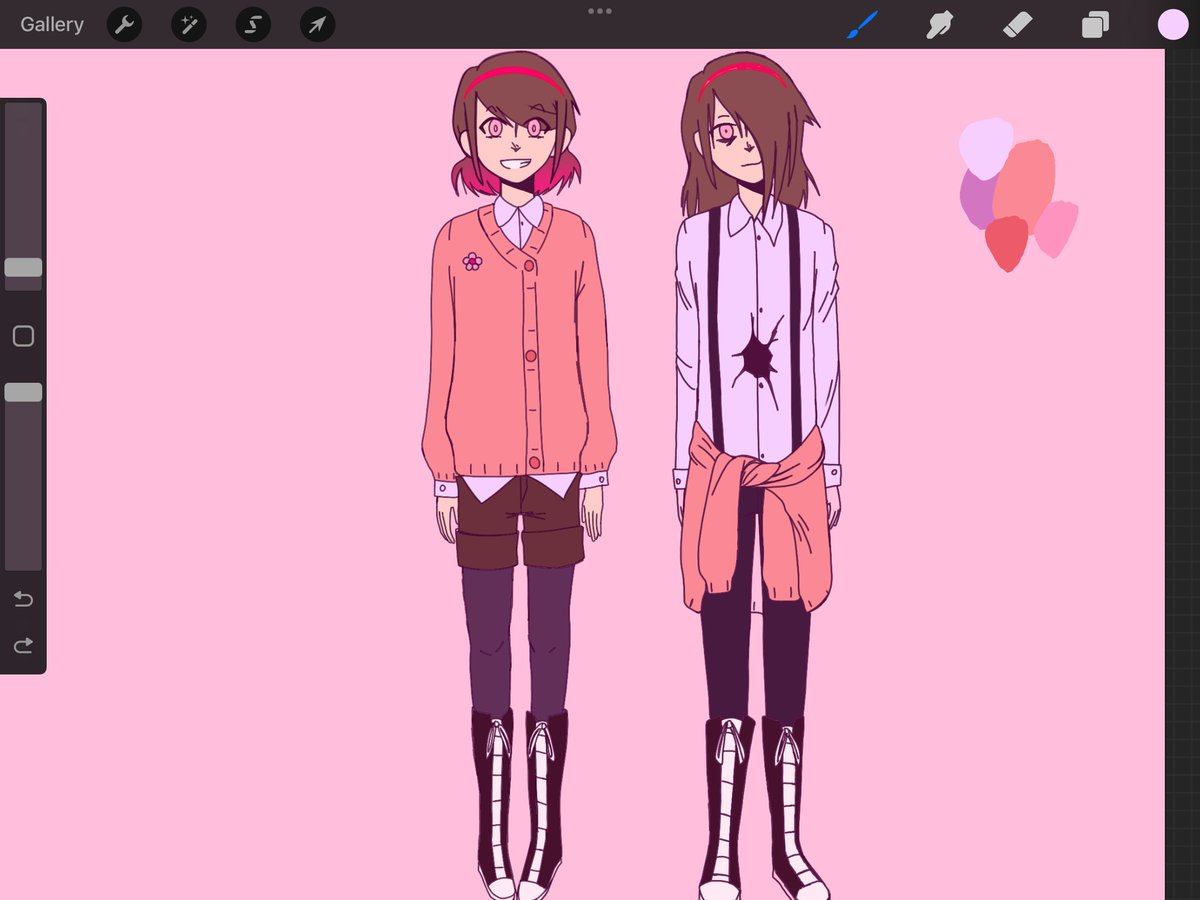1200x900 pixels.
Task: Tap the salmon pink paint swatch on canvas
Action: coord(1025,185)
